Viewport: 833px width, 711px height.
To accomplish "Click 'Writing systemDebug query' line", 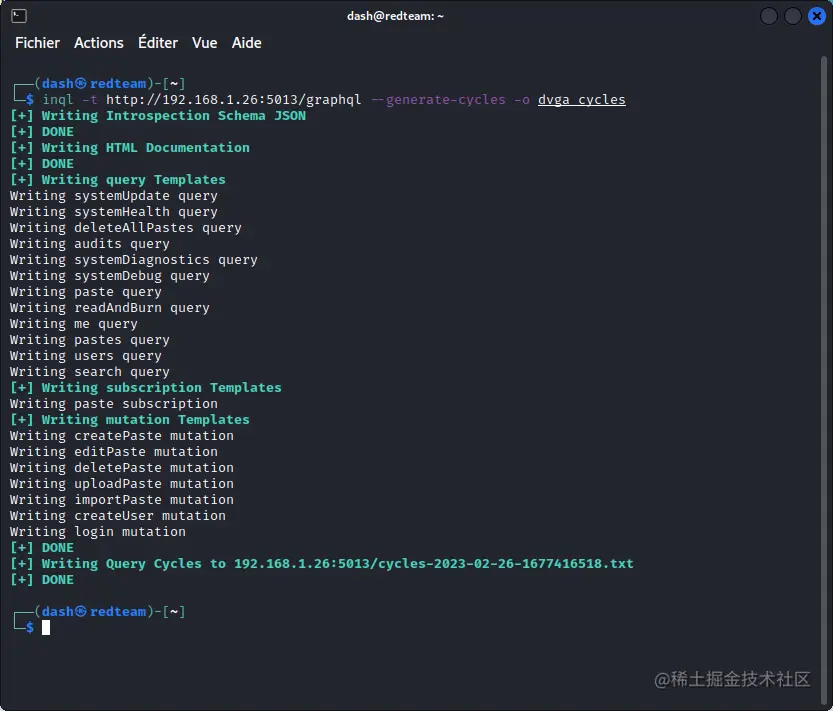I will tap(110, 276).
